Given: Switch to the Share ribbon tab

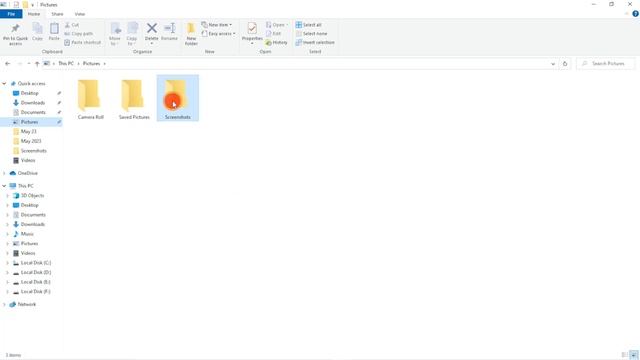Looking at the screenshot, I should tap(57, 14).
